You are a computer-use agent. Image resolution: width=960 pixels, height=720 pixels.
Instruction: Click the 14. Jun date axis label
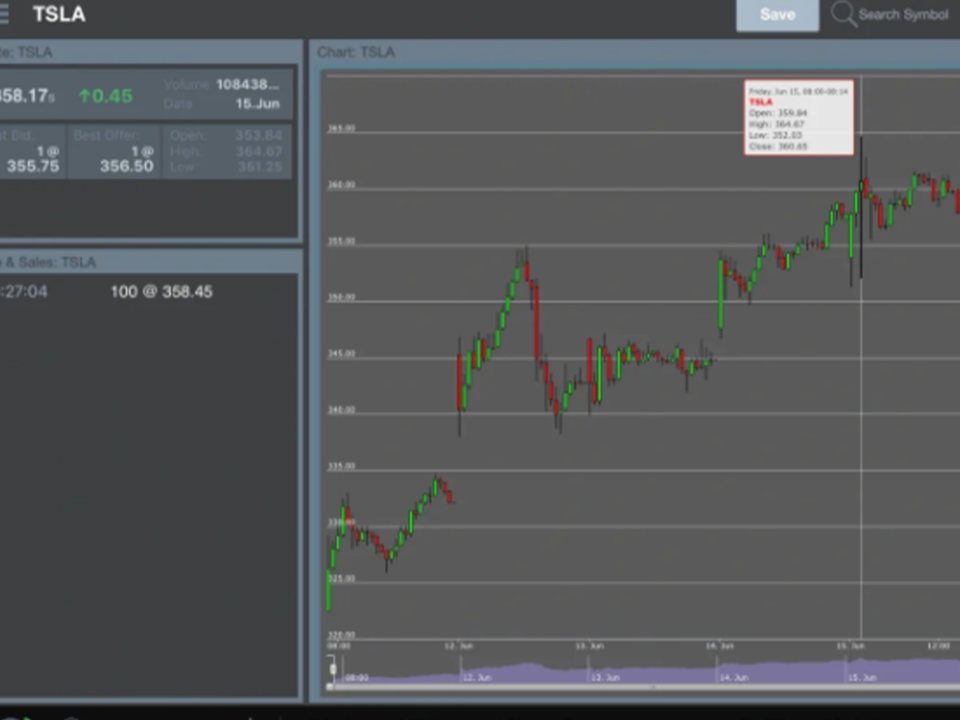coord(719,646)
